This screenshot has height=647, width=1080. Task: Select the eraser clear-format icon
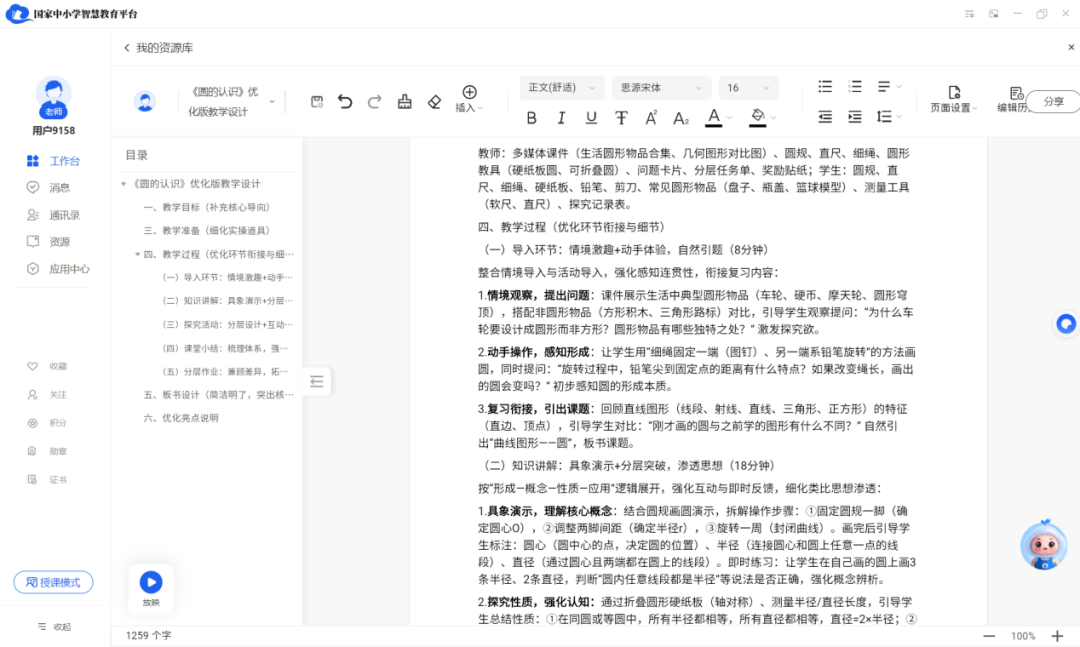(434, 101)
